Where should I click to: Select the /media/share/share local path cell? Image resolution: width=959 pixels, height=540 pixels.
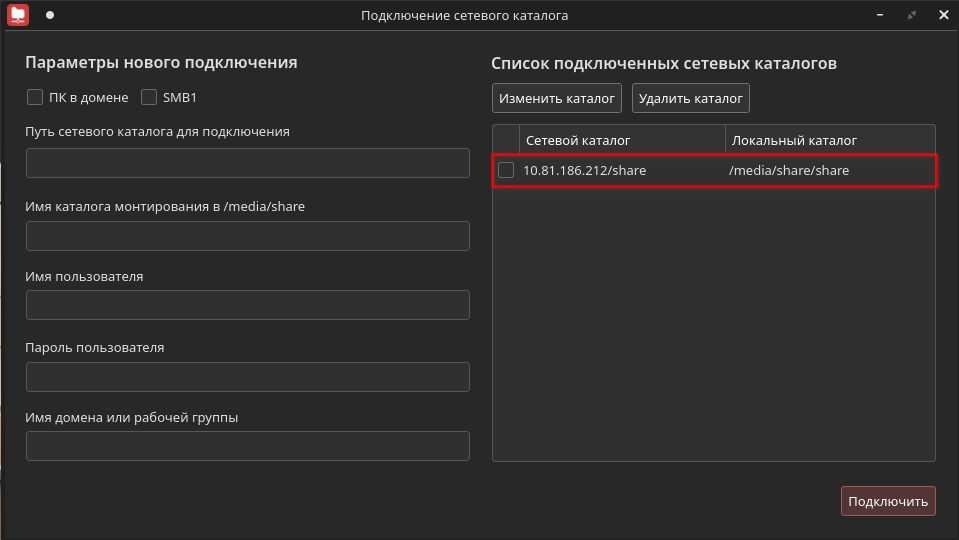pyautogui.click(x=789, y=171)
